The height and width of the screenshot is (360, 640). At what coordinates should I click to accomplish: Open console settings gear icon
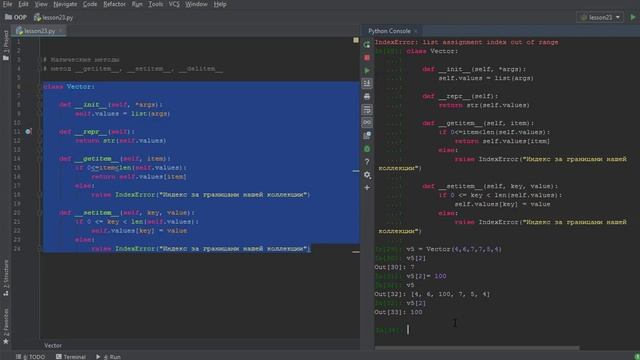(x=367, y=175)
